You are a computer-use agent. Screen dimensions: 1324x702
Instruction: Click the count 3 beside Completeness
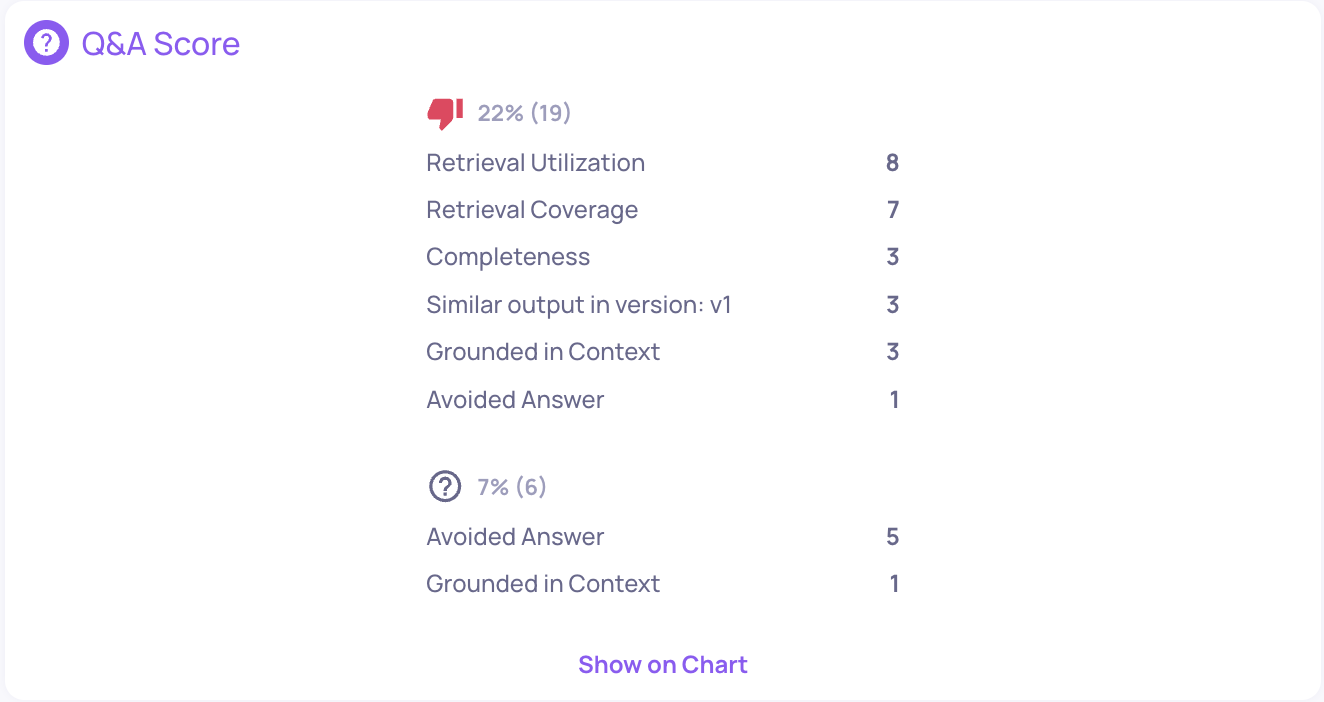pyautogui.click(x=893, y=257)
